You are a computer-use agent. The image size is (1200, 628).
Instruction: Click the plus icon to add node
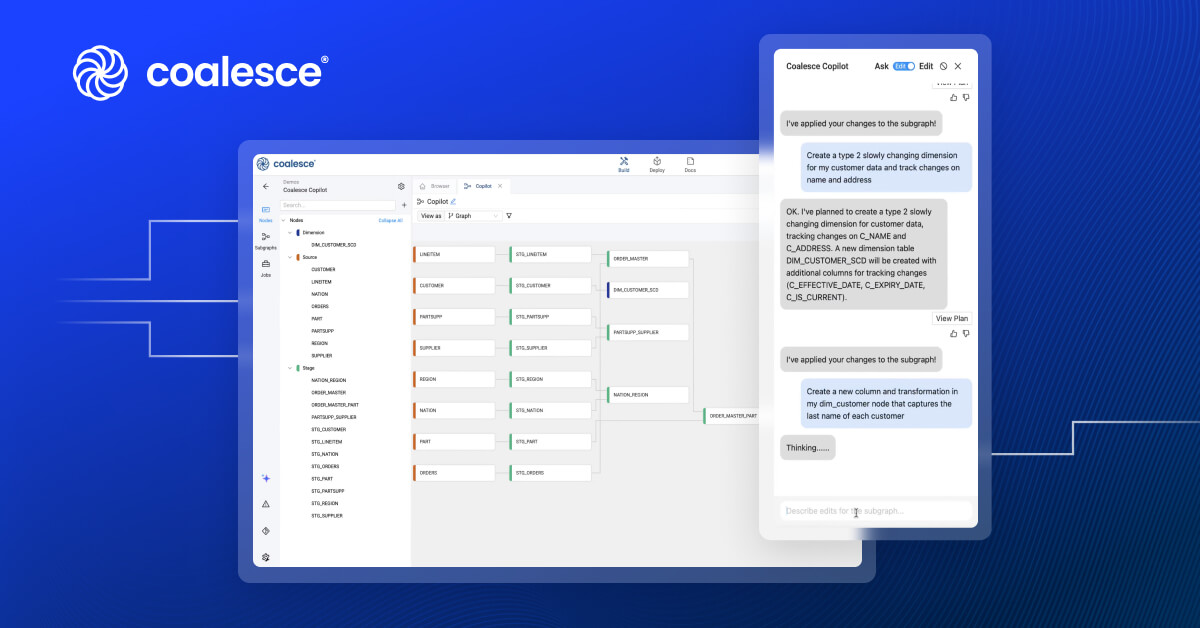click(x=404, y=205)
